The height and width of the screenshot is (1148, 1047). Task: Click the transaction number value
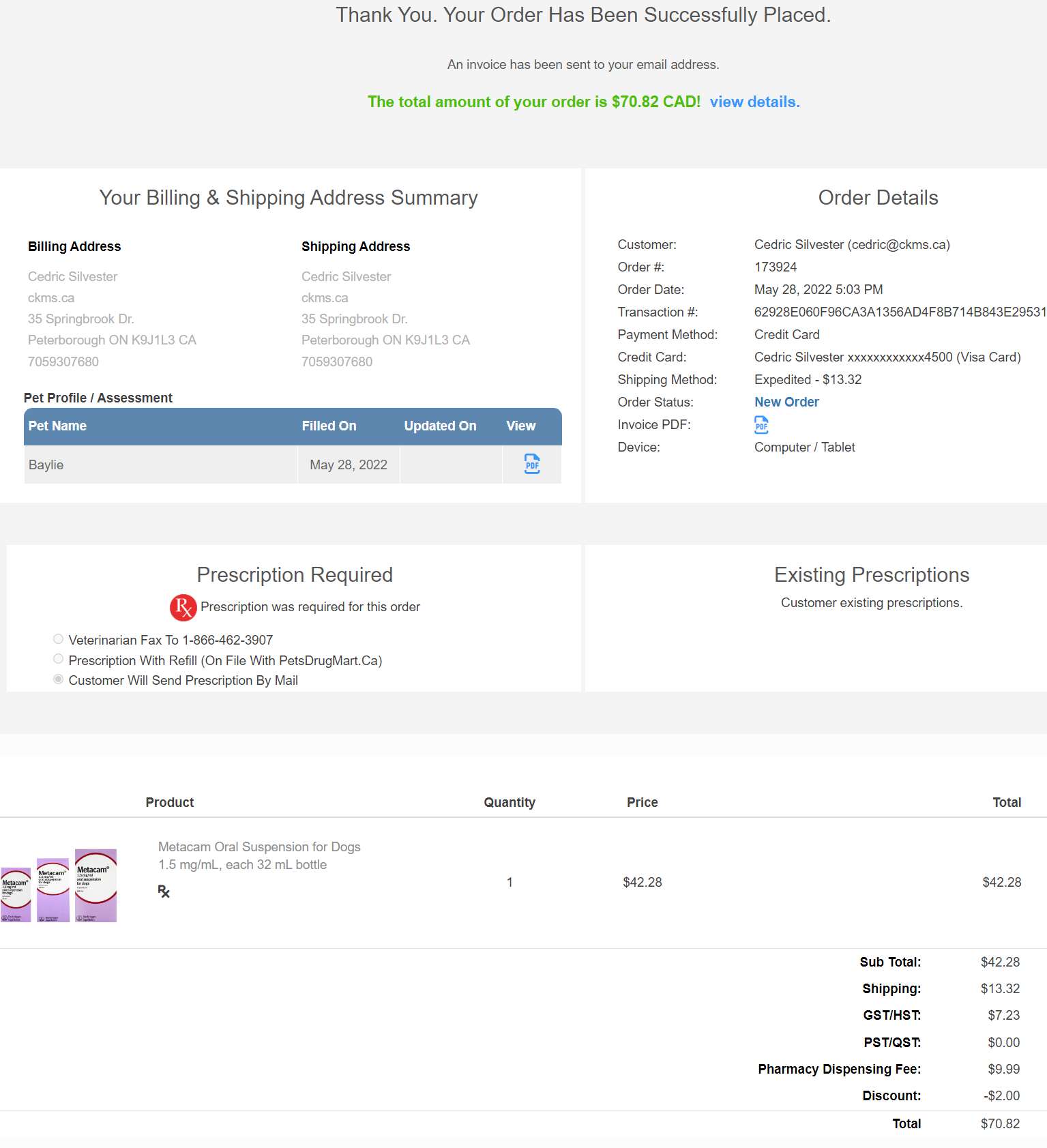point(899,312)
